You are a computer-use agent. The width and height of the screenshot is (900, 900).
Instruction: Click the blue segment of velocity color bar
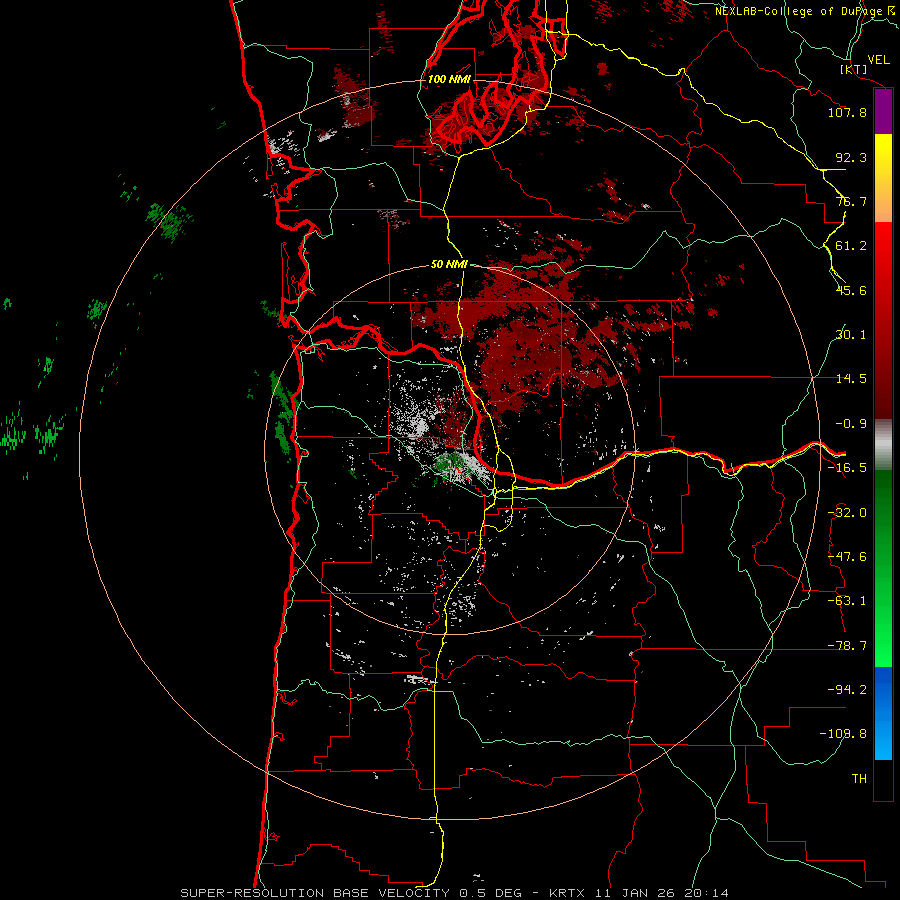point(883,713)
